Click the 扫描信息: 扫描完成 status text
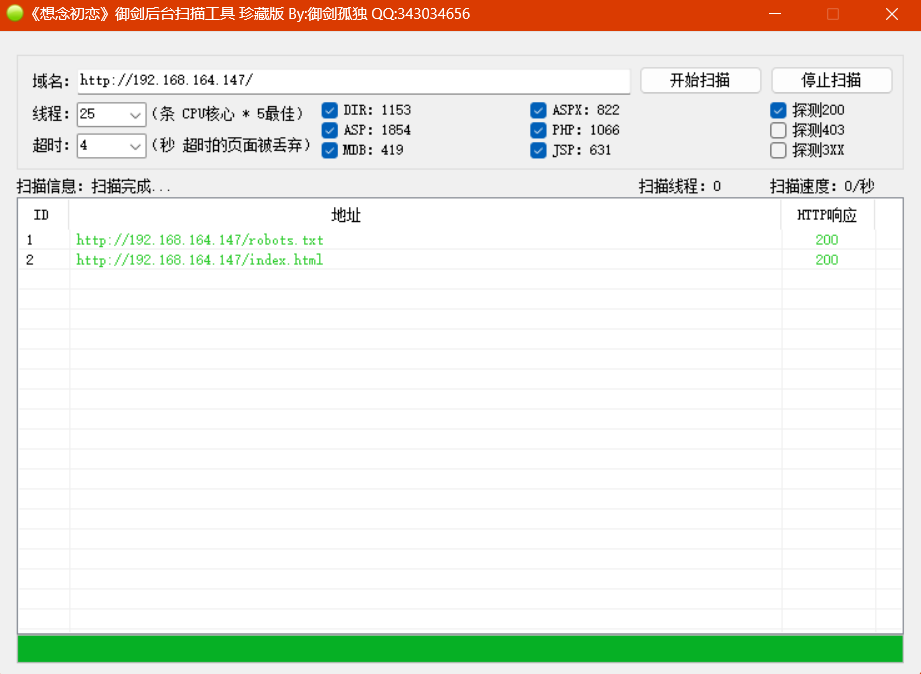Image resolution: width=921 pixels, height=674 pixels. pos(93,187)
